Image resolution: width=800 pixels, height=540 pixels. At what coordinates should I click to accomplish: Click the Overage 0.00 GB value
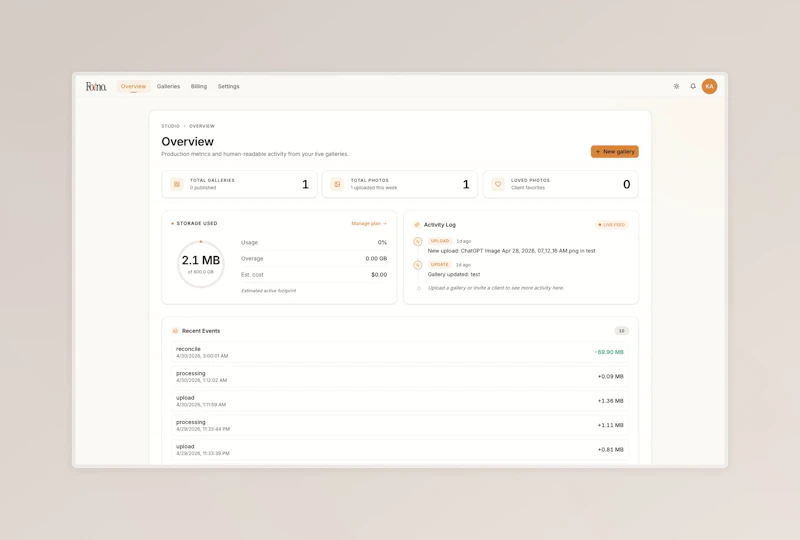point(376,259)
